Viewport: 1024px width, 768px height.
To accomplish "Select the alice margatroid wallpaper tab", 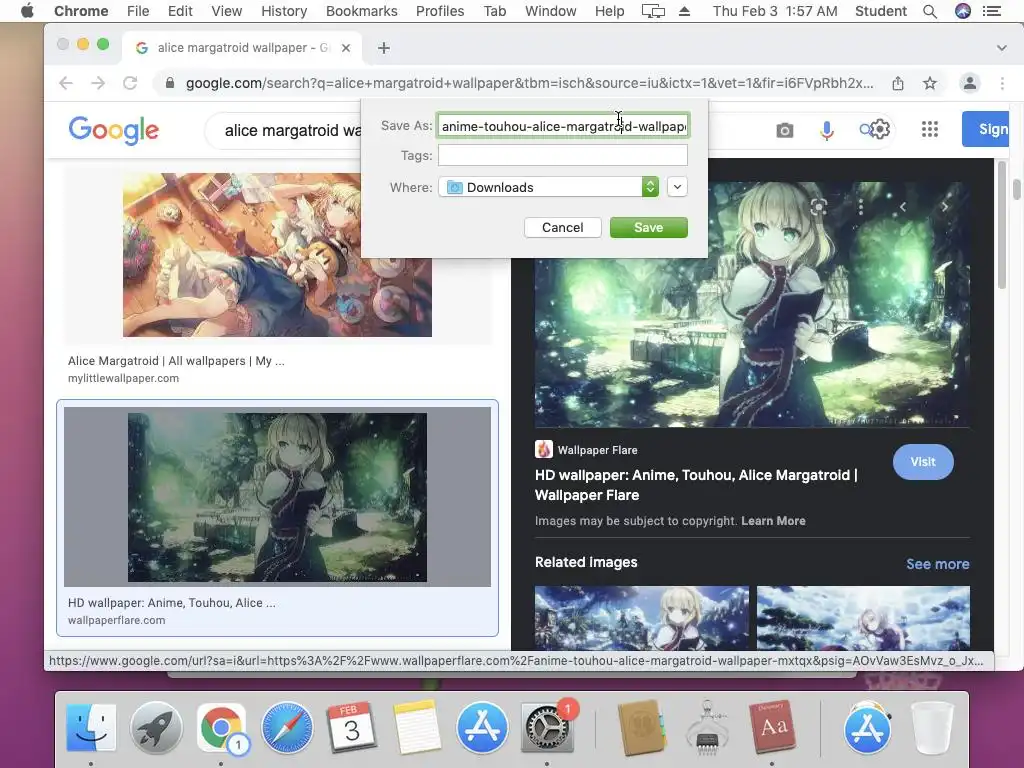I will coord(242,48).
